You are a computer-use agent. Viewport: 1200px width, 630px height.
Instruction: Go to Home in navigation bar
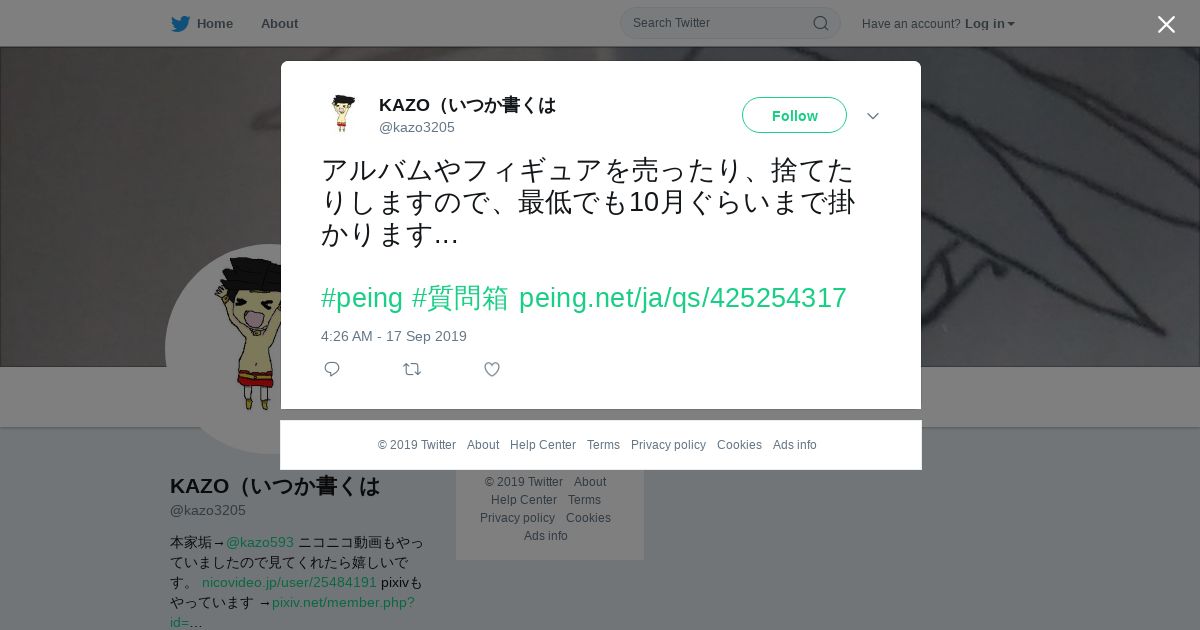click(215, 24)
